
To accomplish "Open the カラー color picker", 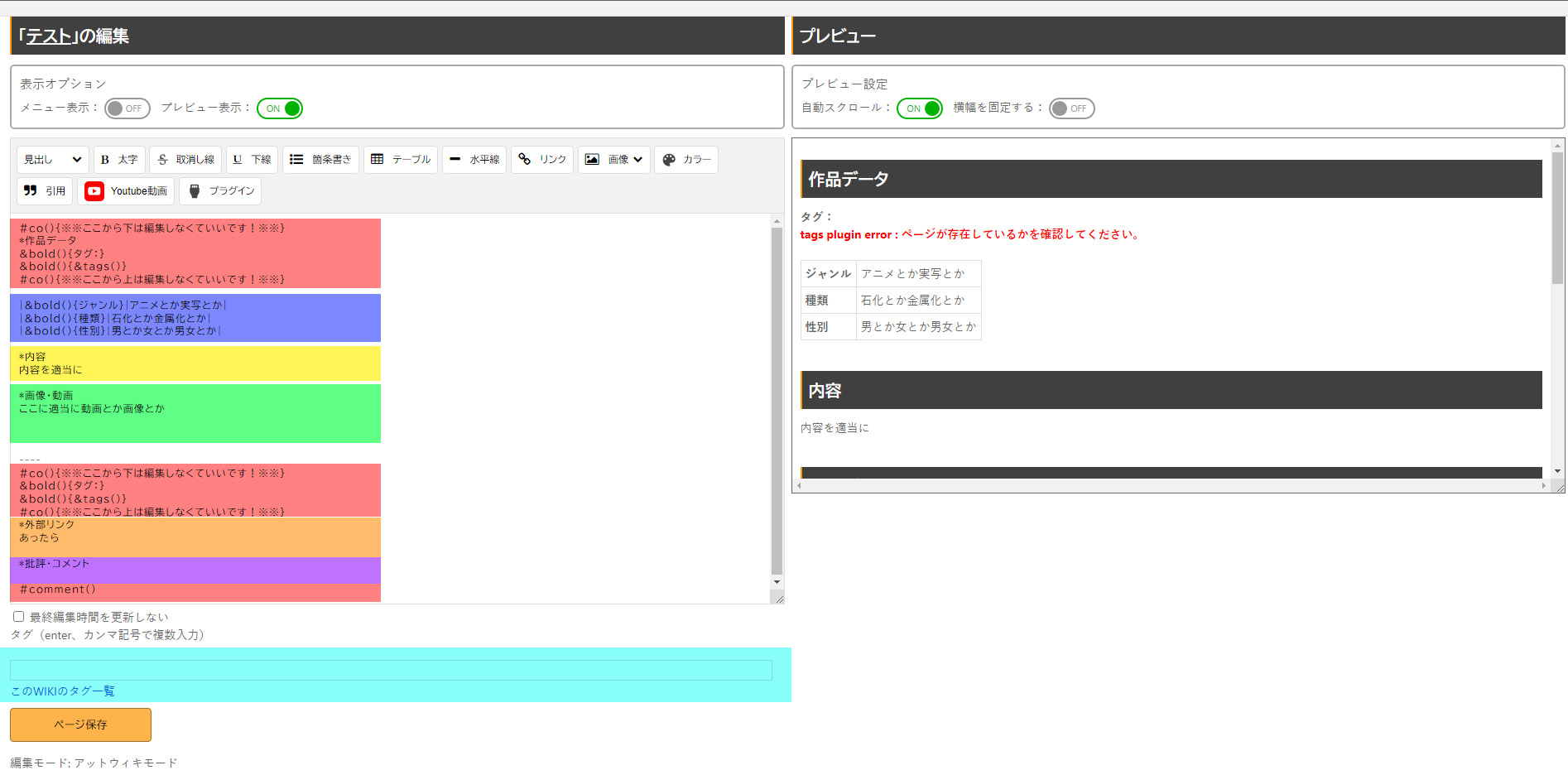I will click(686, 160).
